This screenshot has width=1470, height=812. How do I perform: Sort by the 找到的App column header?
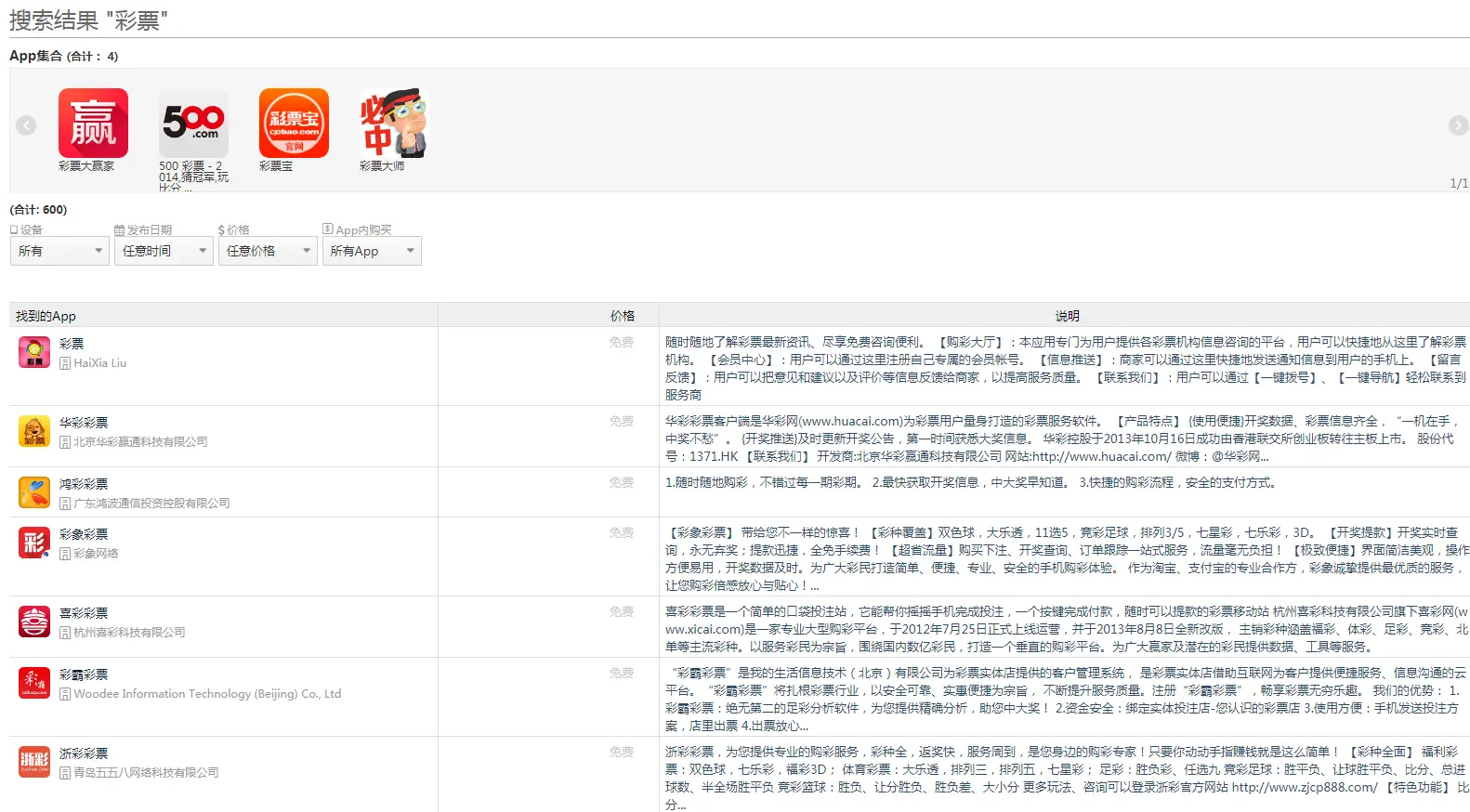click(224, 316)
